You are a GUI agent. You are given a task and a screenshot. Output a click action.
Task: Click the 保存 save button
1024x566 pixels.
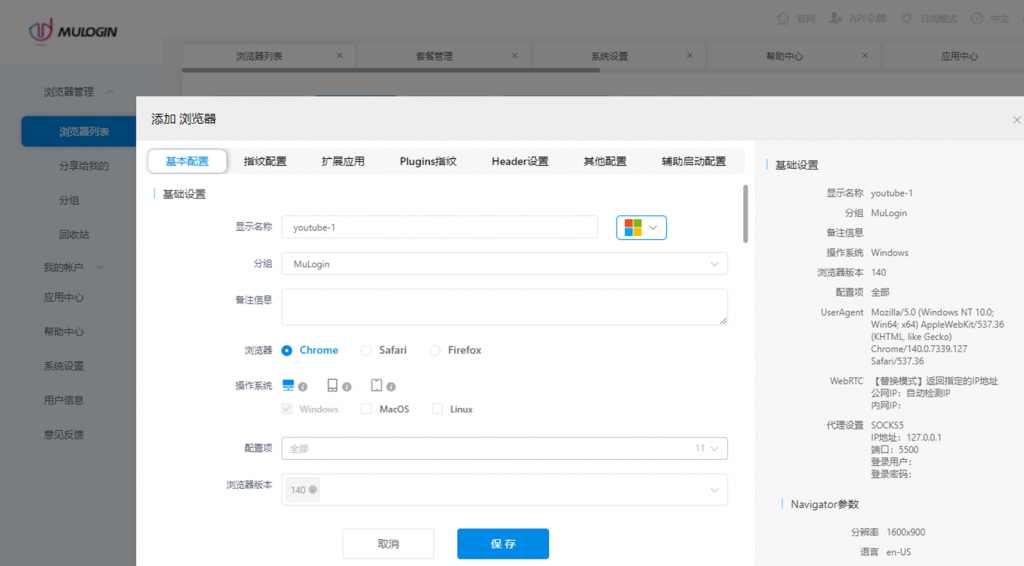tap(503, 544)
